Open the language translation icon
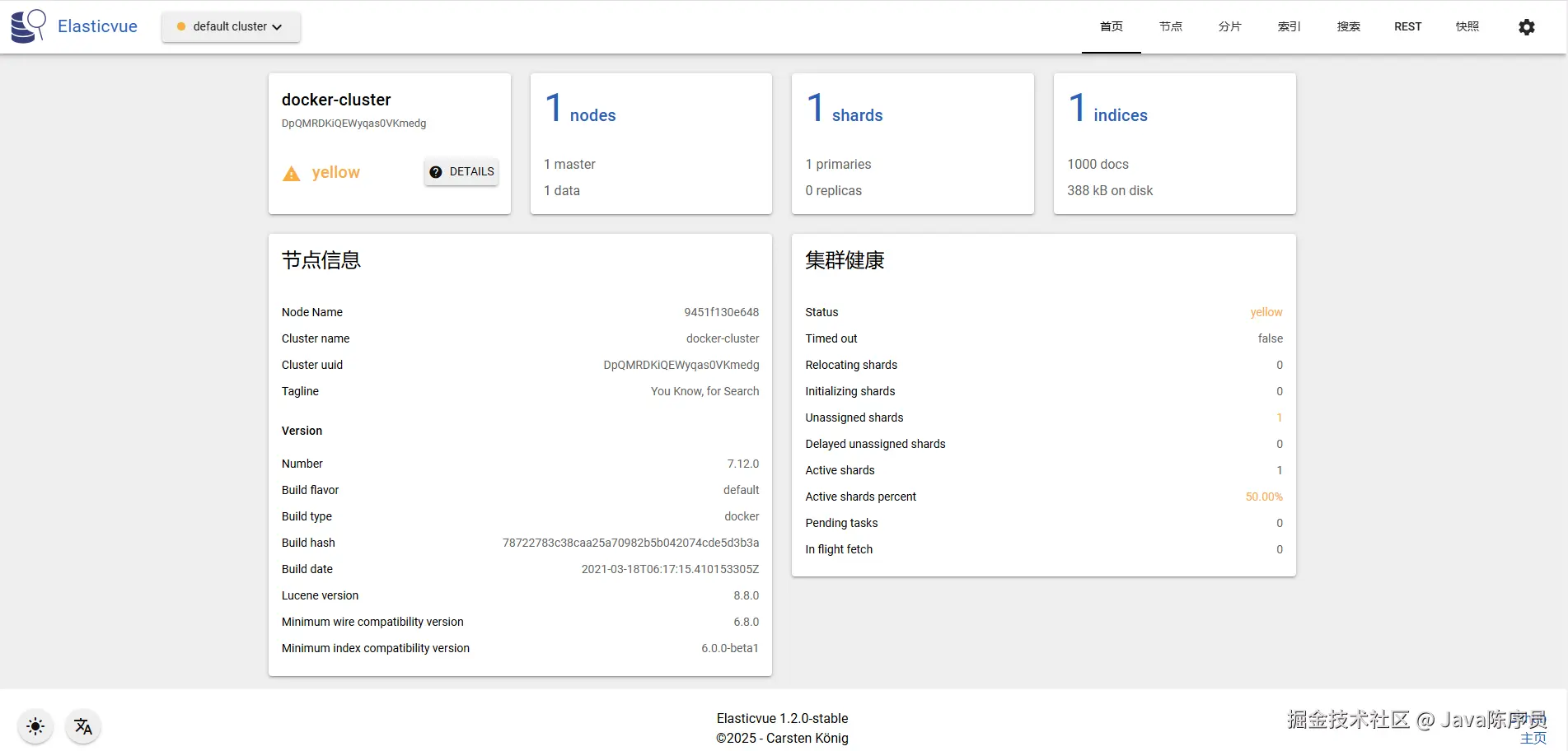The height and width of the screenshot is (751, 1568). coord(83,726)
